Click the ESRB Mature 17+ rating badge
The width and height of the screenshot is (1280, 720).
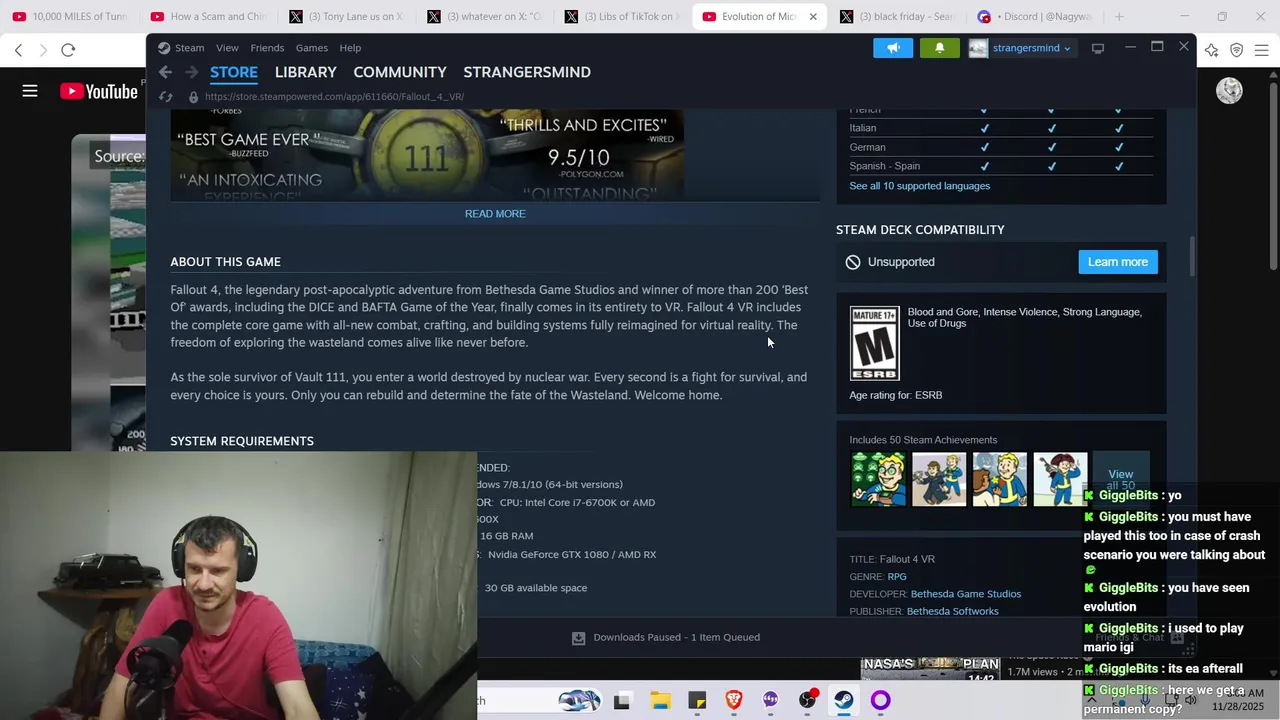tap(874, 343)
